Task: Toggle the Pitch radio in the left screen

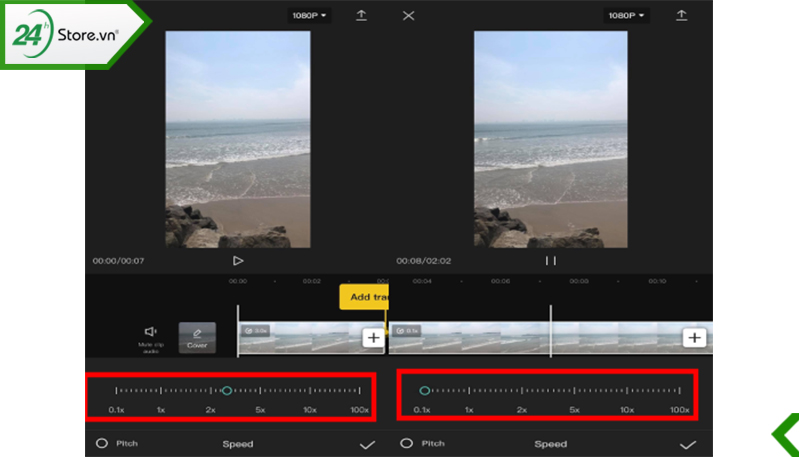Action: click(102, 443)
